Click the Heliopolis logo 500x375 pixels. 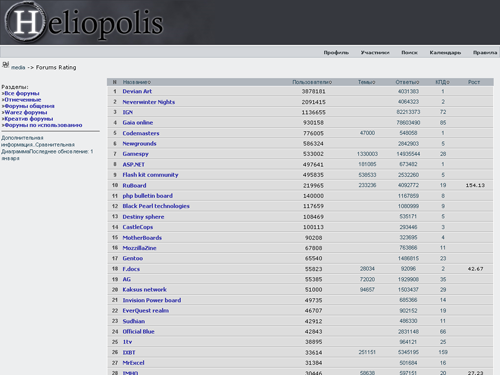click(84, 23)
